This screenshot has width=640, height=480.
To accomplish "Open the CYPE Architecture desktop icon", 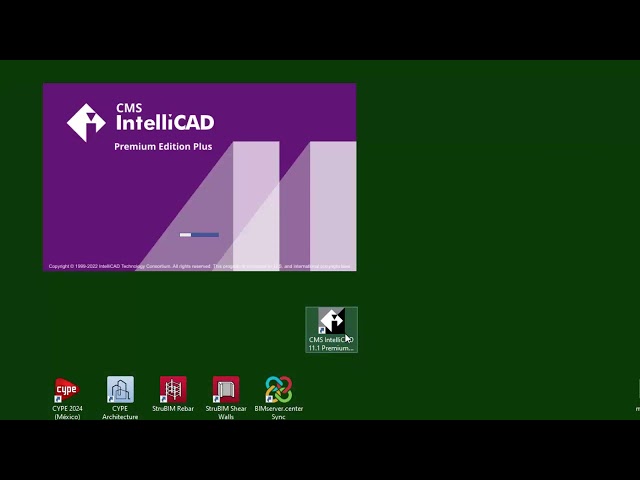I will coord(120,398).
